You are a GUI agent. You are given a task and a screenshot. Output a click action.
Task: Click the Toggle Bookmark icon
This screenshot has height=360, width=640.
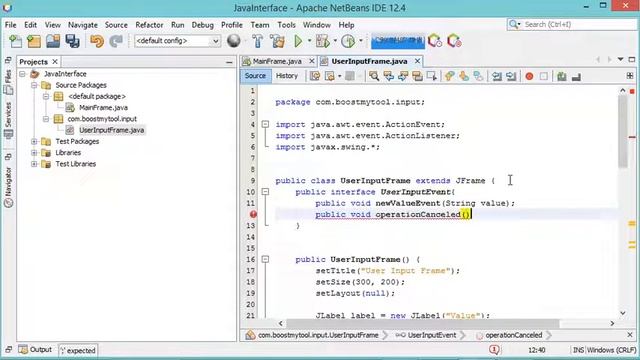tap(478, 76)
